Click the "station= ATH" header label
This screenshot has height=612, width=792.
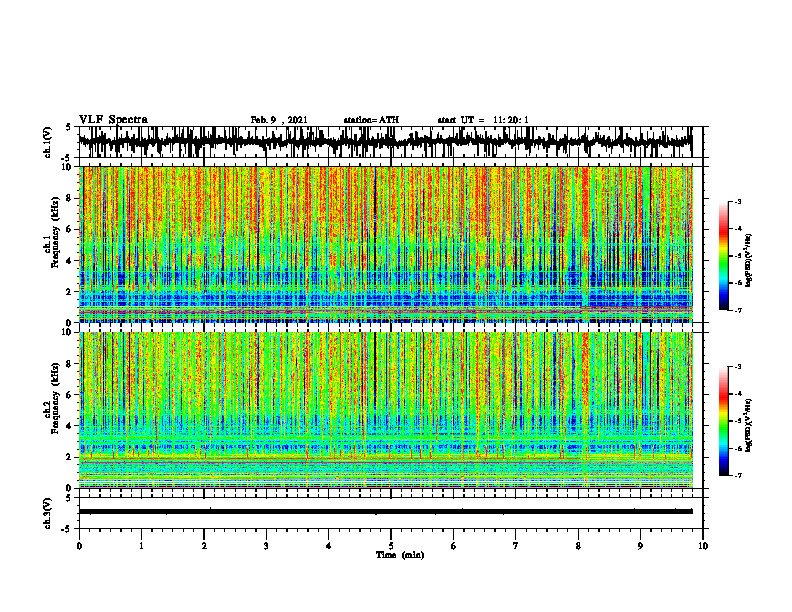tap(371, 120)
